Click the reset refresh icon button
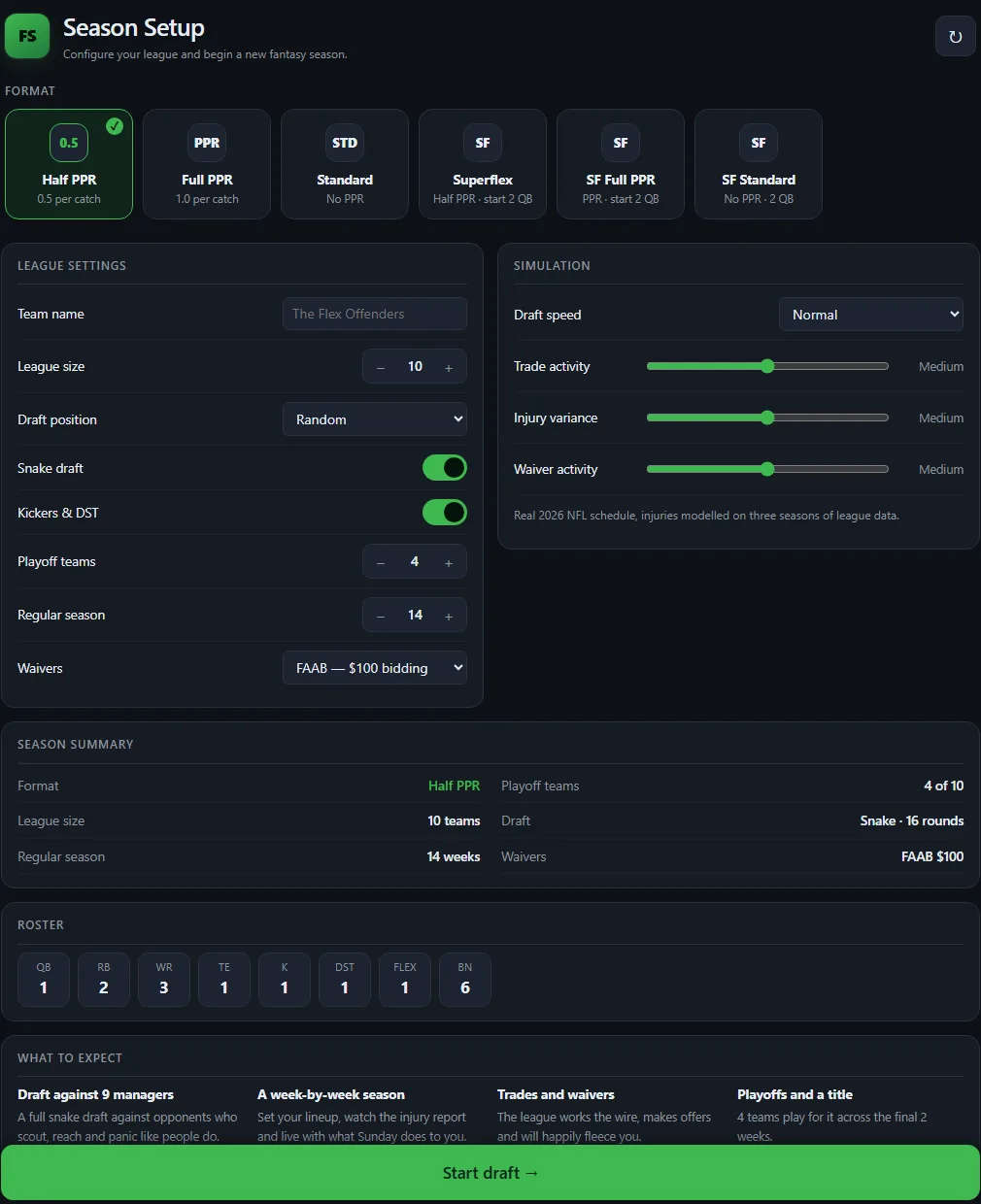The height and width of the screenshot is (1204, 981). (955, 37)
